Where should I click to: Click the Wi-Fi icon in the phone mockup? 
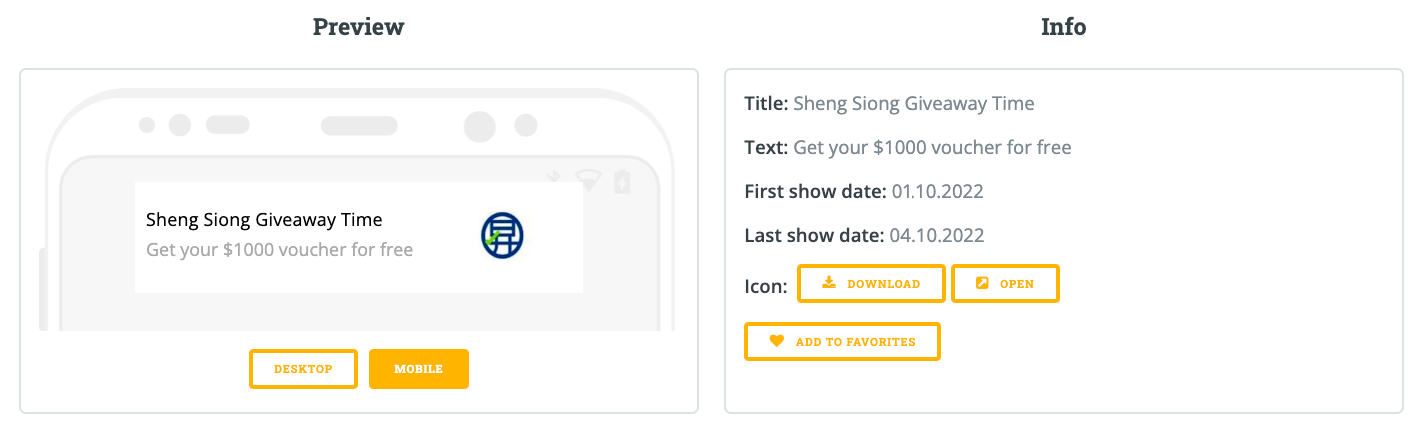click(x=587, y=180)
